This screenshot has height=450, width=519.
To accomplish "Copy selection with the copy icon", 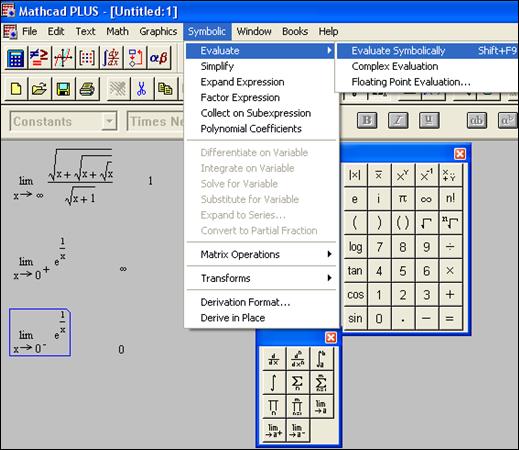I will click(x=165, y=89).
